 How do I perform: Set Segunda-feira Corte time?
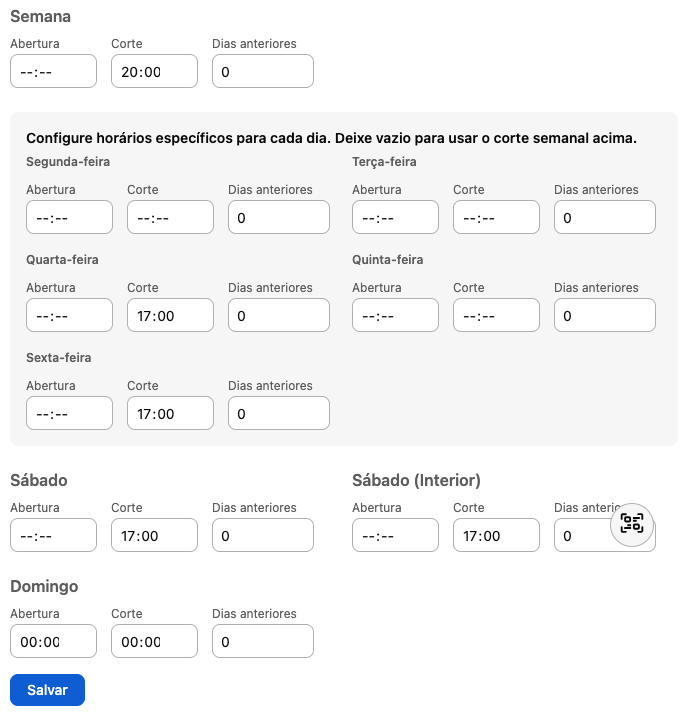point(170,217)
